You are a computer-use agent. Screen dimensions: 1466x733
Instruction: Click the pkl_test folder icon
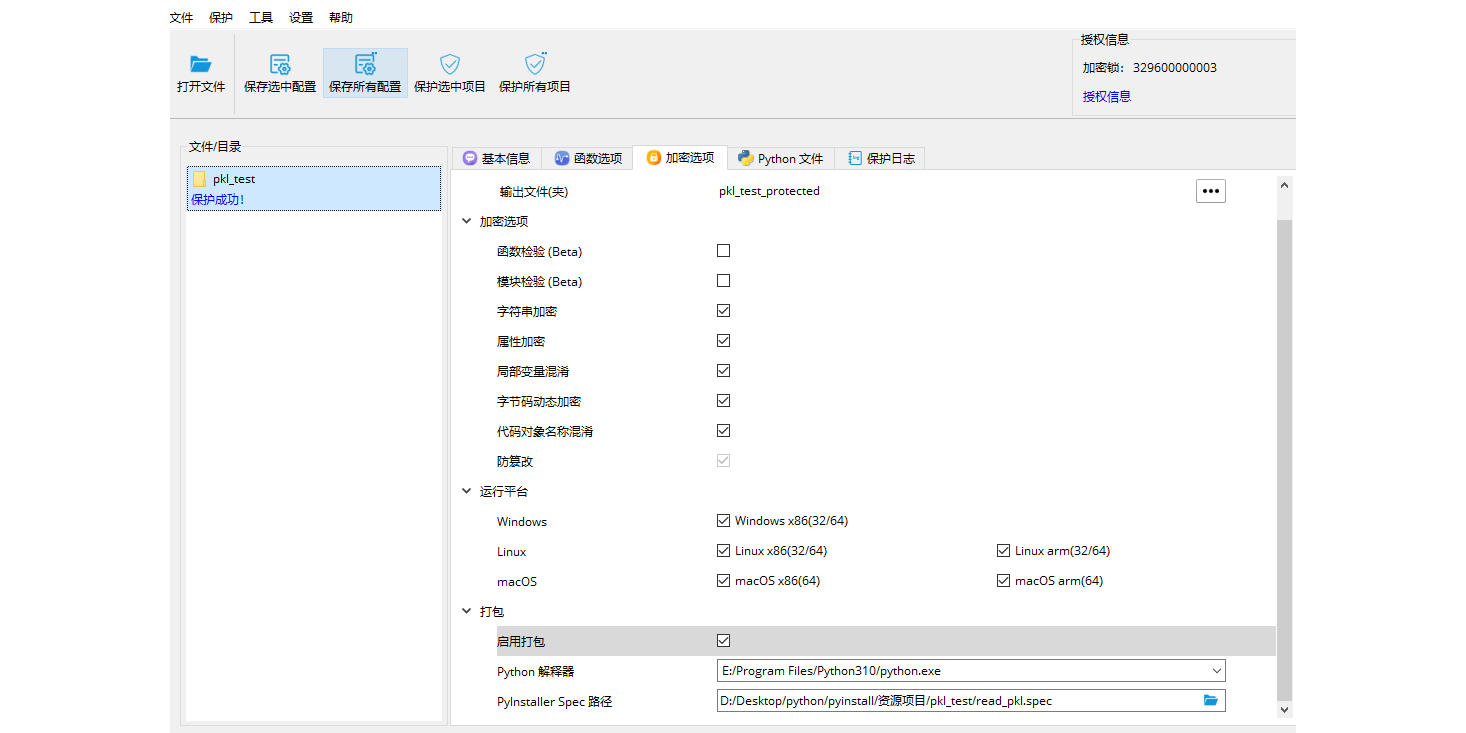[201, 178]
